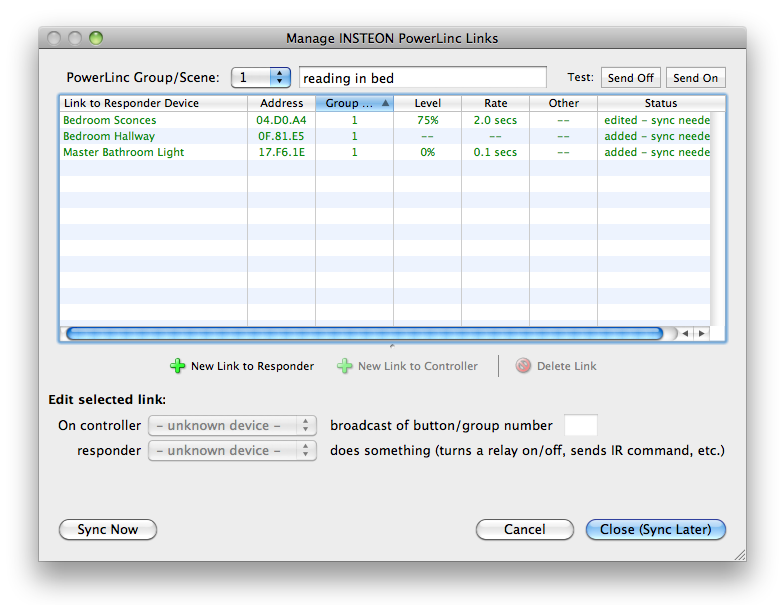782x605 pixels.
Task: Click the Sync Now button
Action: tap(108, 530)
